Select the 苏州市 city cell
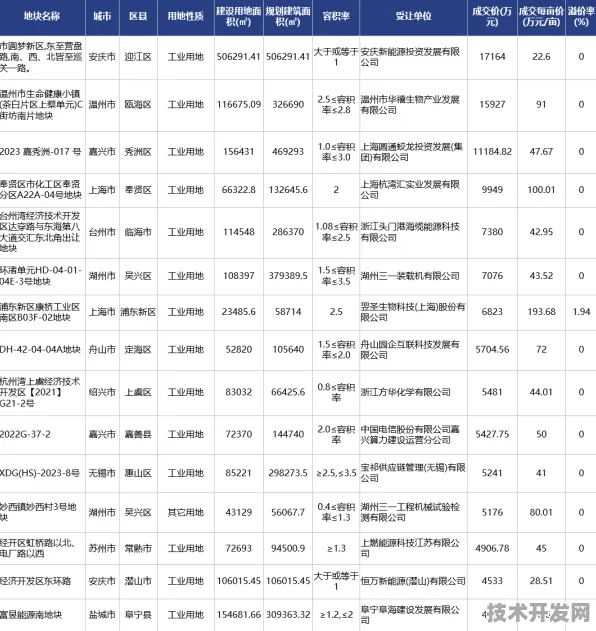This screenshot has width=596, height=631. 102,549
